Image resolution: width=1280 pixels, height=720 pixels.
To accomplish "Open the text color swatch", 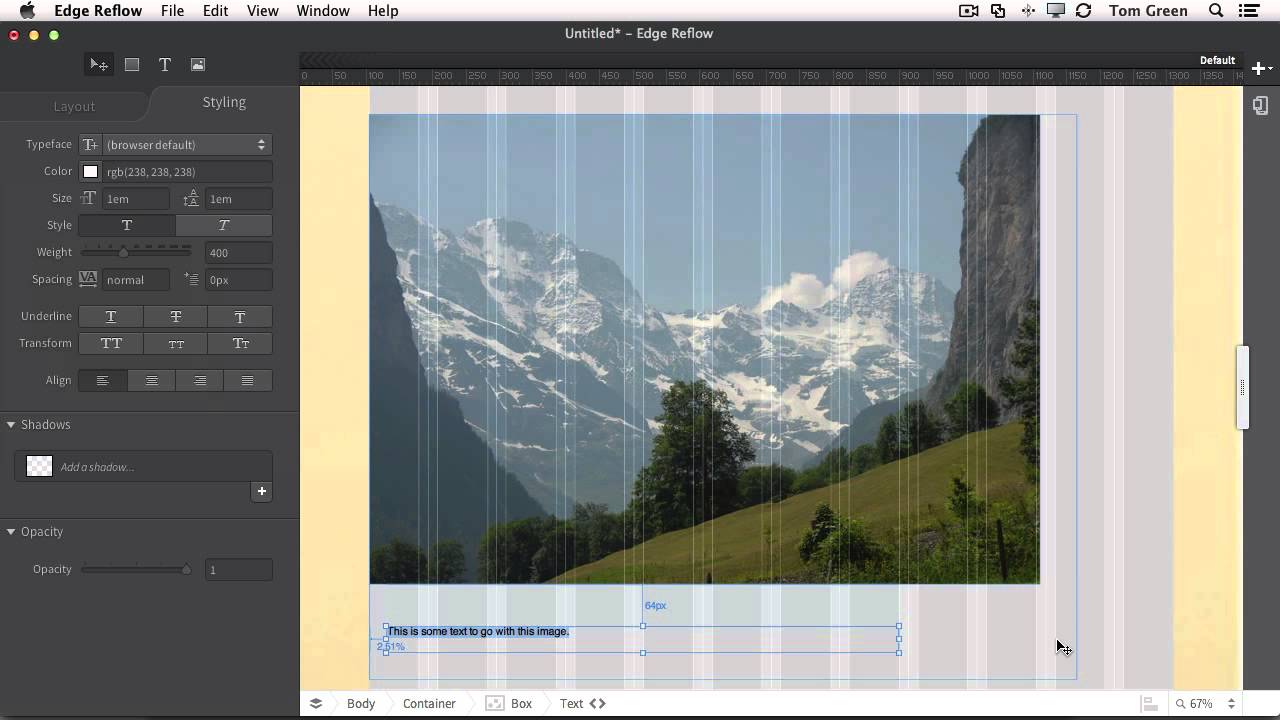I will pos(90,172).
